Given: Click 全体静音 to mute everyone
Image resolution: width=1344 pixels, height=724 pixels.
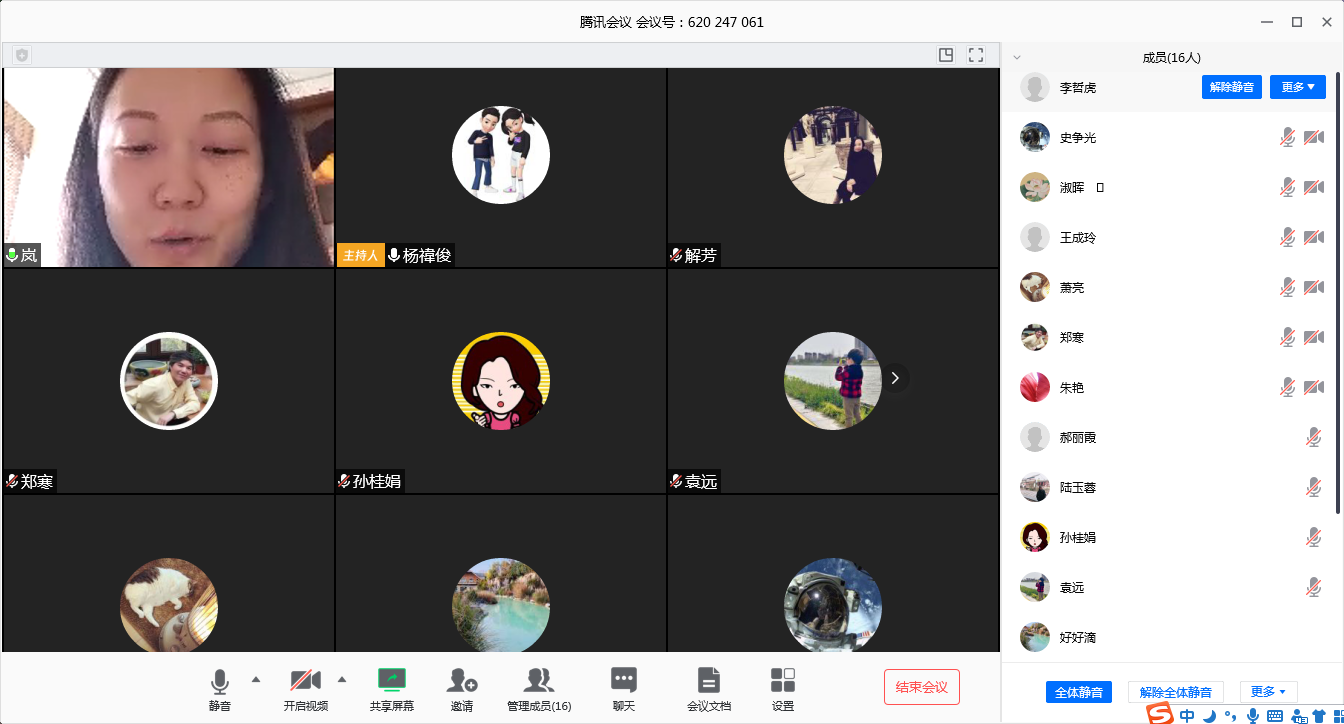Looking at the screenshot, I should point(1079,692).
